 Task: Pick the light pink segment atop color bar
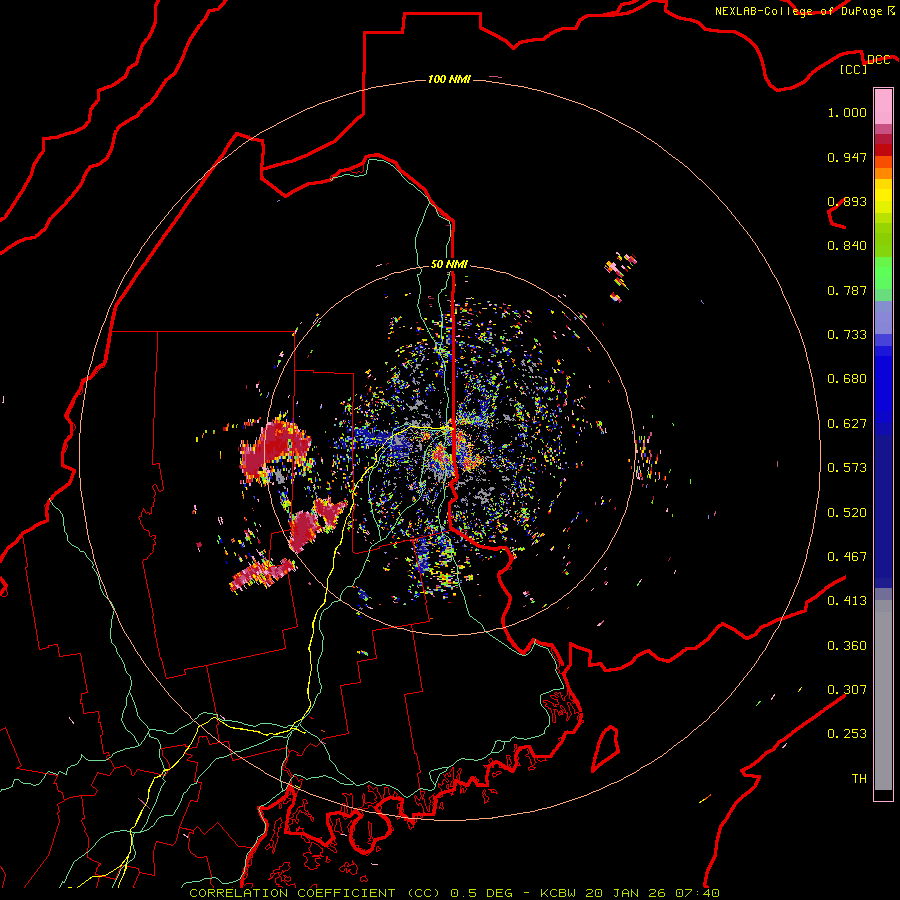click(x=883, y=107)
